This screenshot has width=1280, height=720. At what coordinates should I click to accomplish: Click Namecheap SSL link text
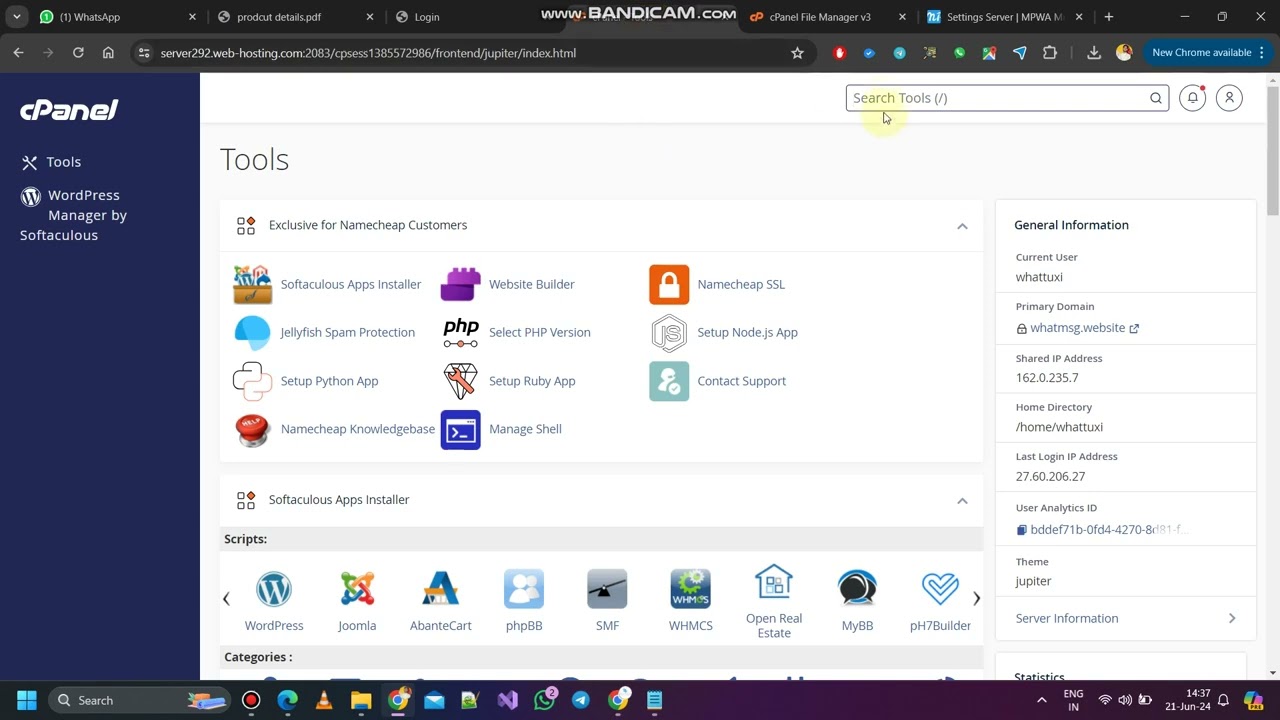741,285
